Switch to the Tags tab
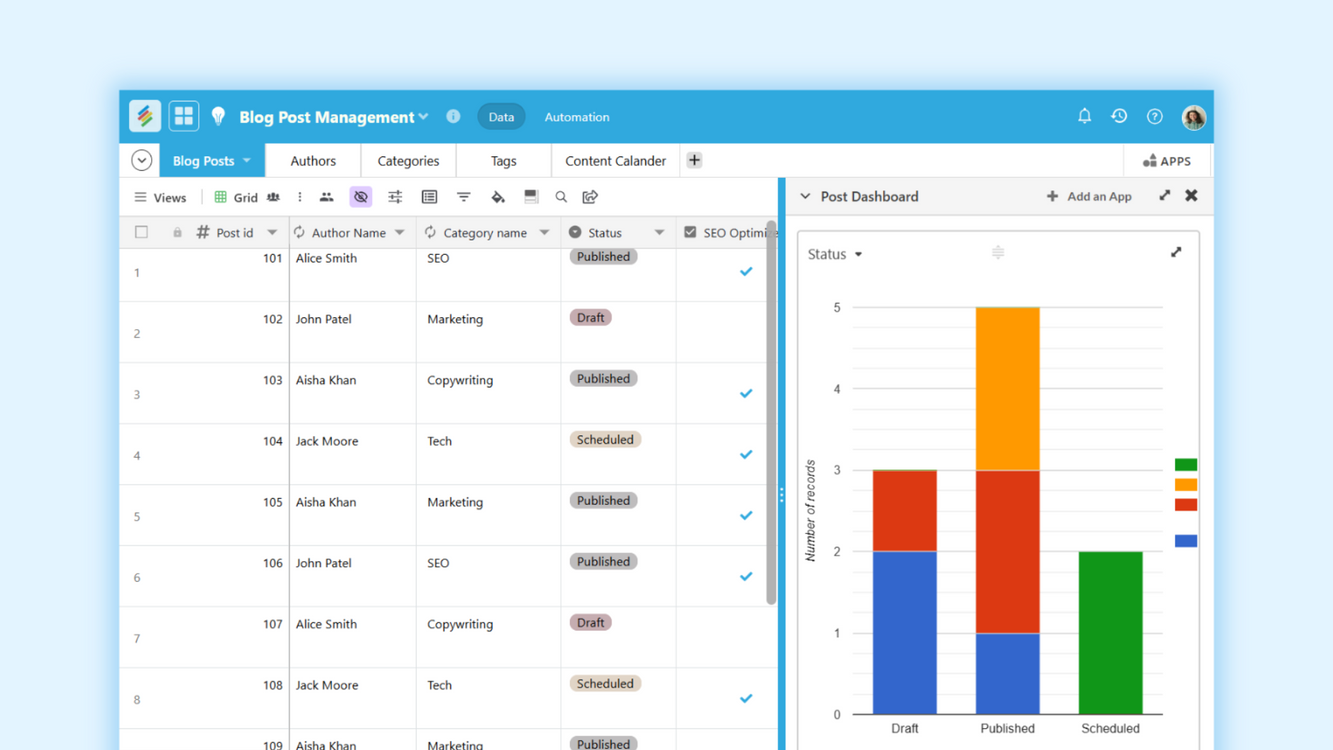 coord(504,160)
